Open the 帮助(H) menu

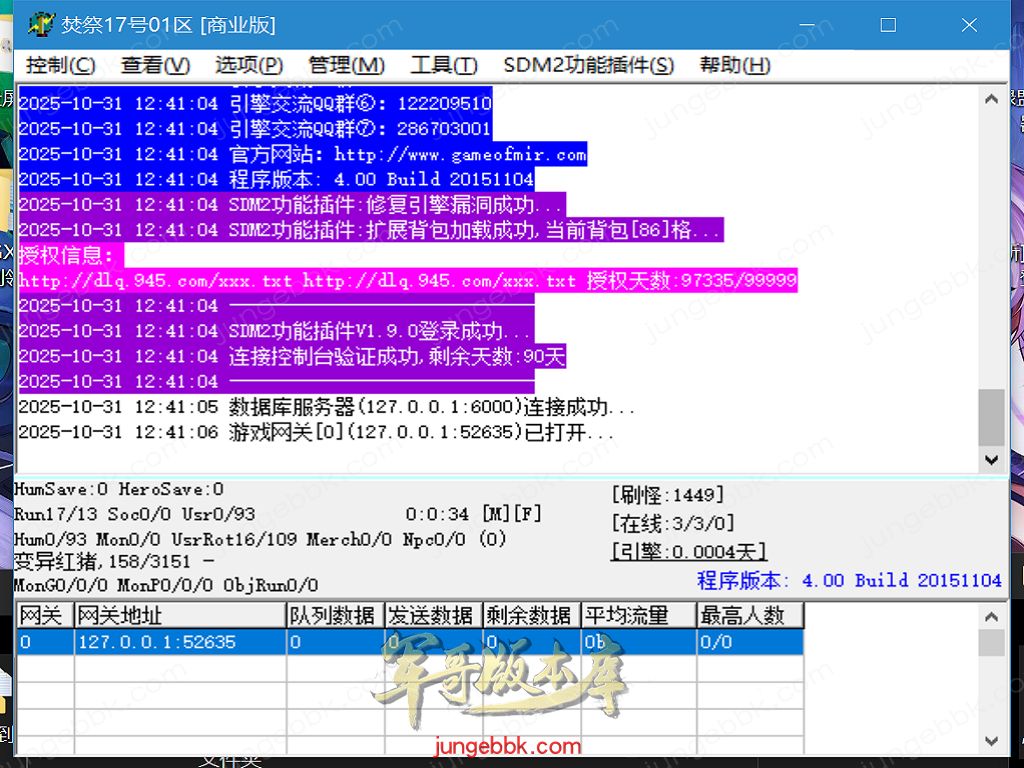734,65
